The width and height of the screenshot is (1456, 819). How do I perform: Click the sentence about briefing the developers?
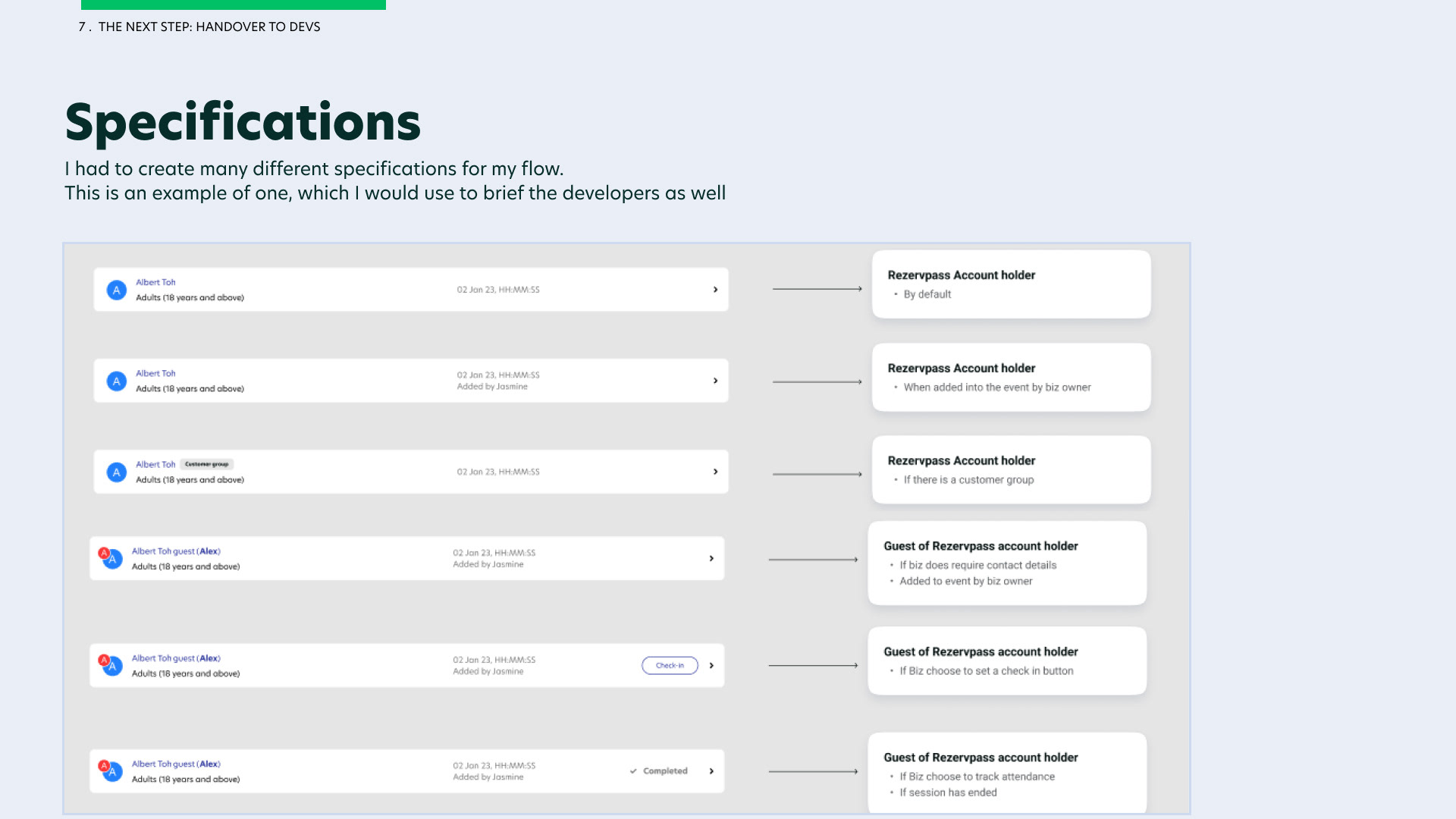[x=395, y=193]
